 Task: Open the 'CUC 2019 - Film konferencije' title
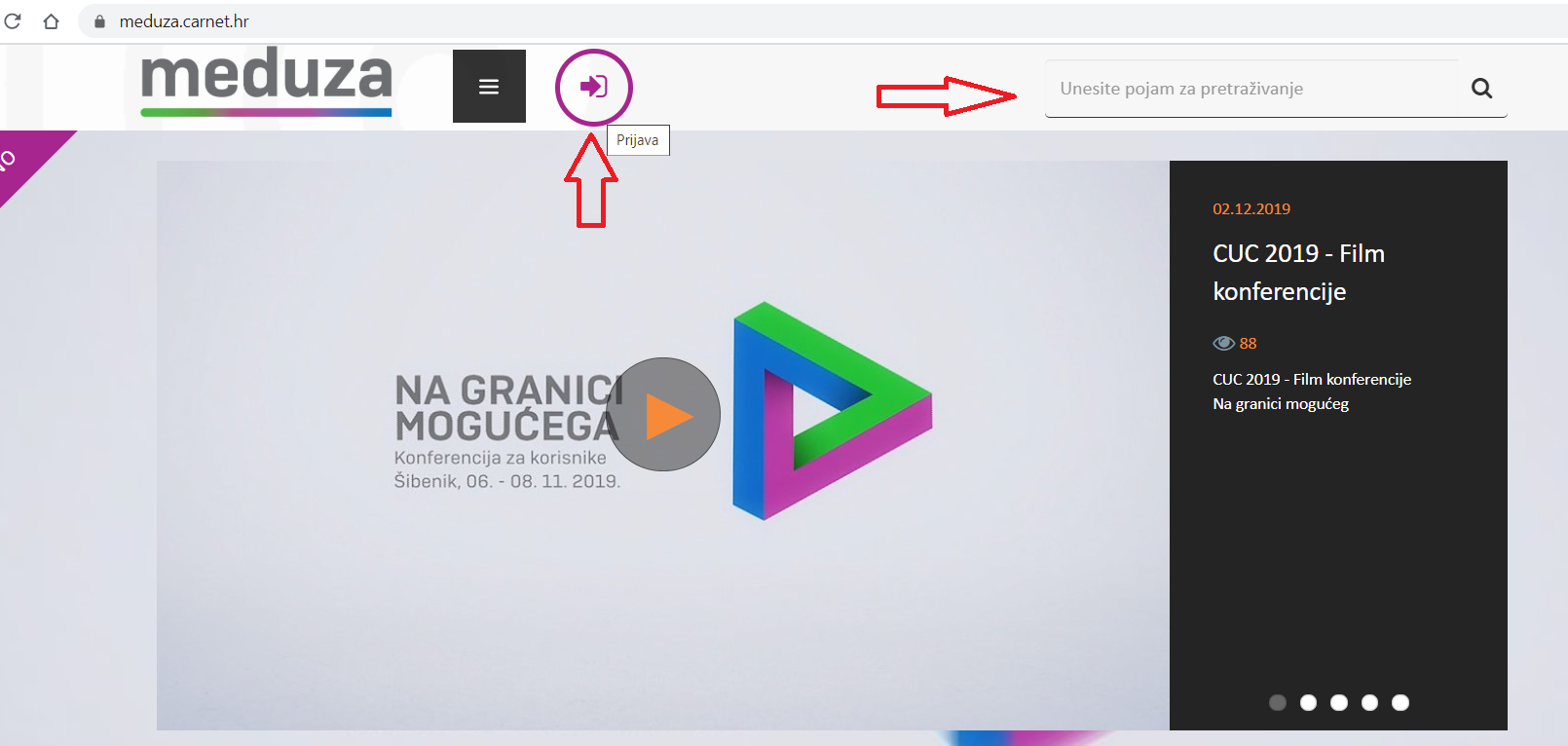coord(1298,272)
